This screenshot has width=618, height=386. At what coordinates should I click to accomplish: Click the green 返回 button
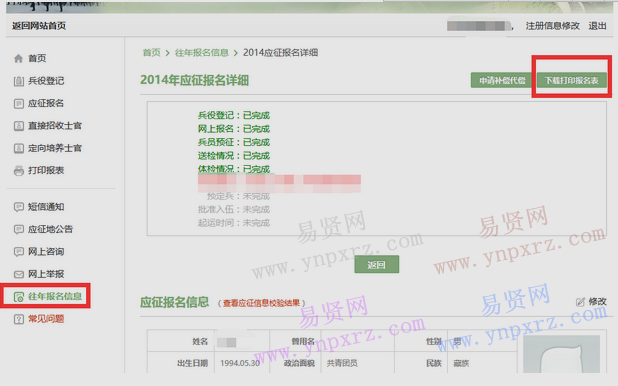376,265
